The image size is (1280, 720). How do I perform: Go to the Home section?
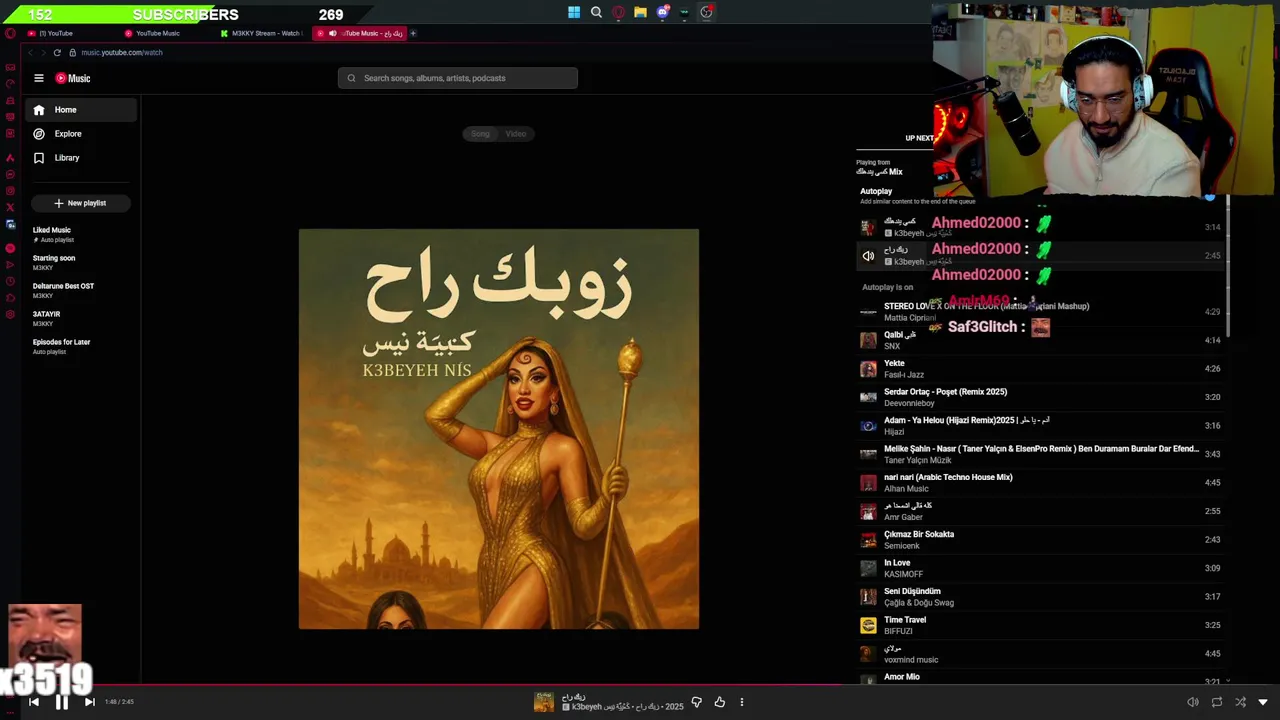click(80, 110)
